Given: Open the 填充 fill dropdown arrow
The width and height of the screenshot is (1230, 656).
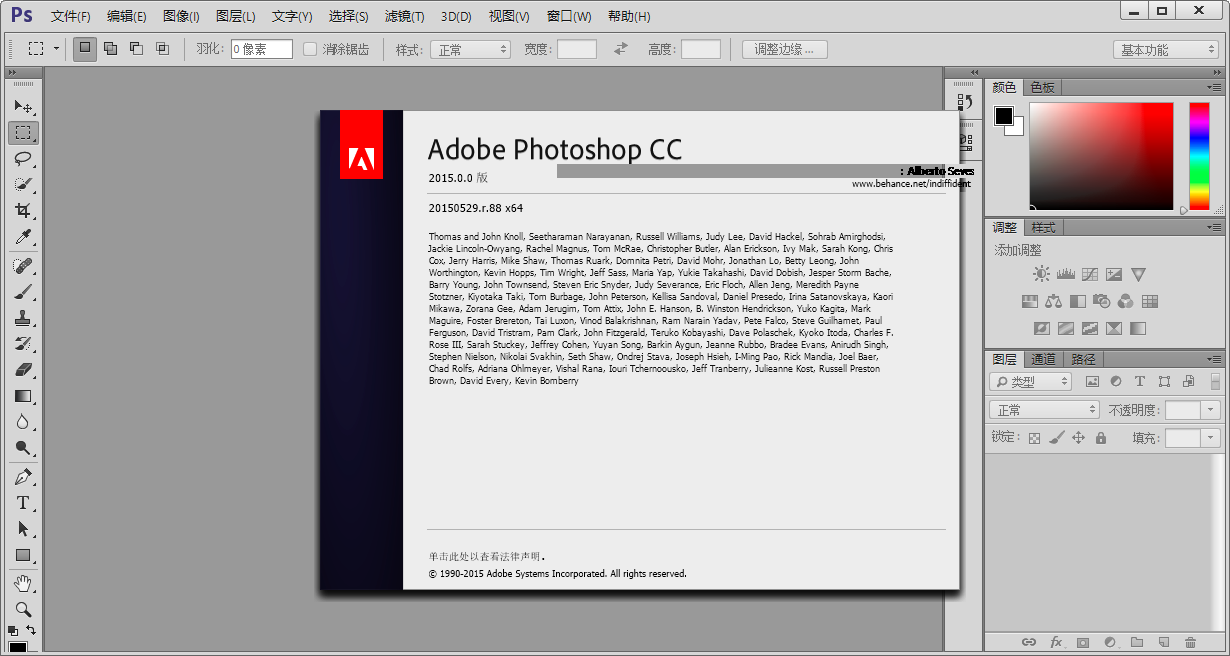Looking at the screenshot, I should click(x=1211, y=438).
